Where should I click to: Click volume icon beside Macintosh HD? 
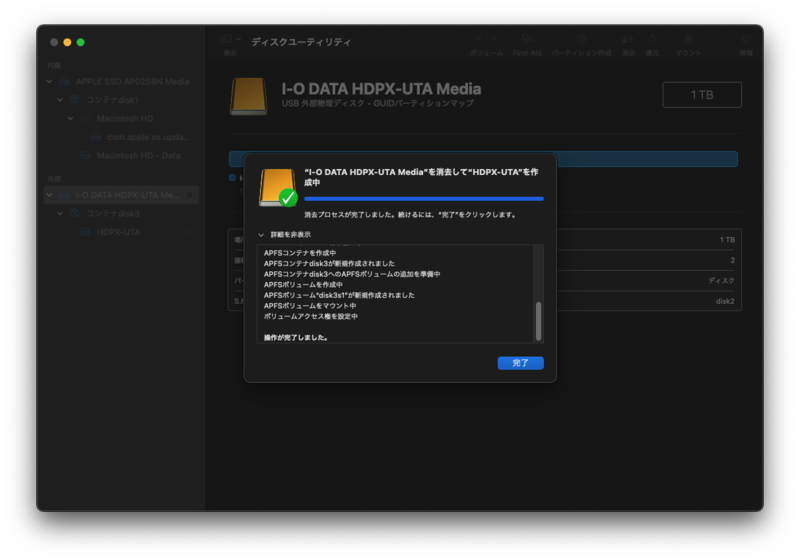pos(85,118)
